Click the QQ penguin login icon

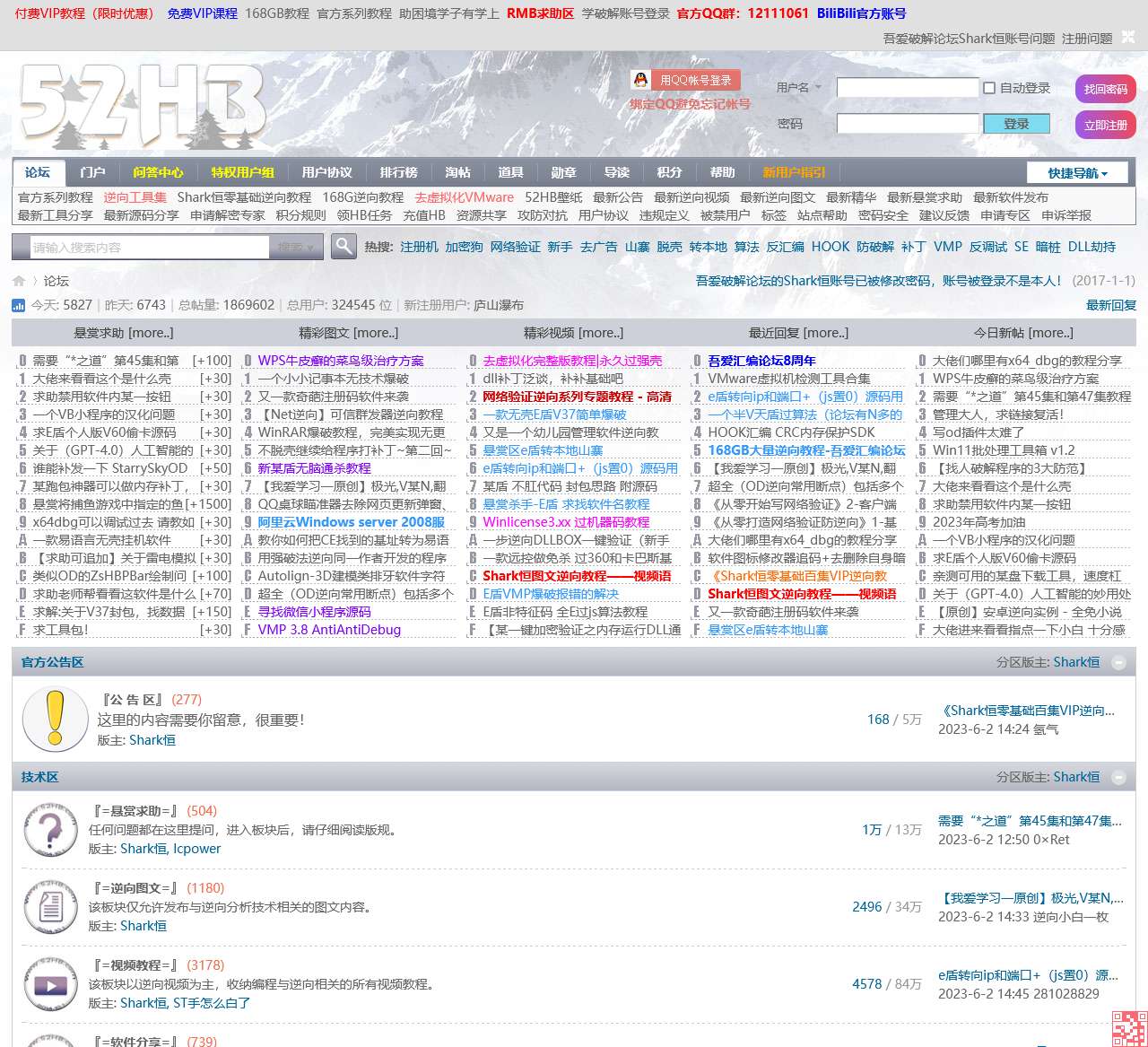[x=640, y=80]
